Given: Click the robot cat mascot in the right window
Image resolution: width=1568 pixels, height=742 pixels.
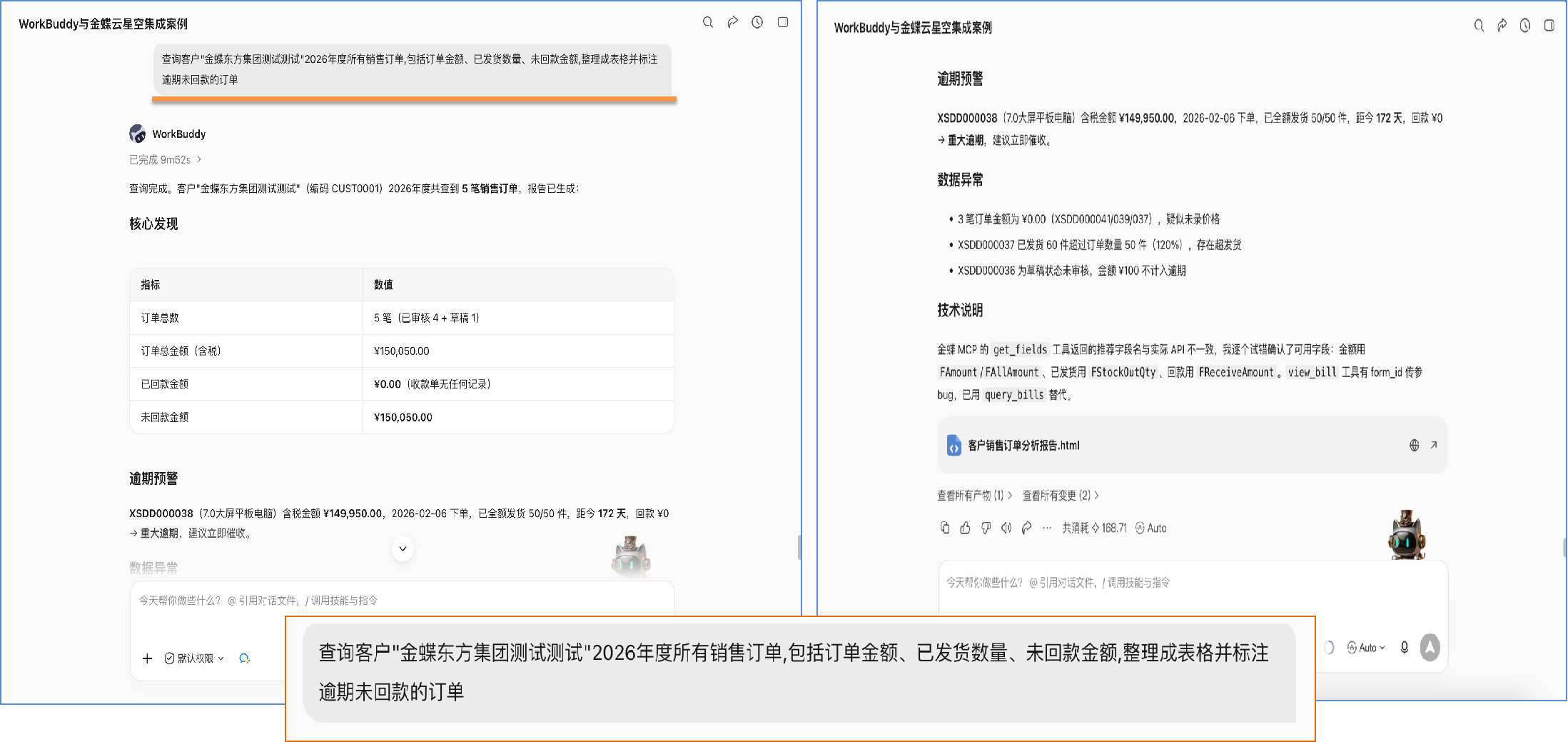Looking at the screenshot, I should (x=1405, y=535).
